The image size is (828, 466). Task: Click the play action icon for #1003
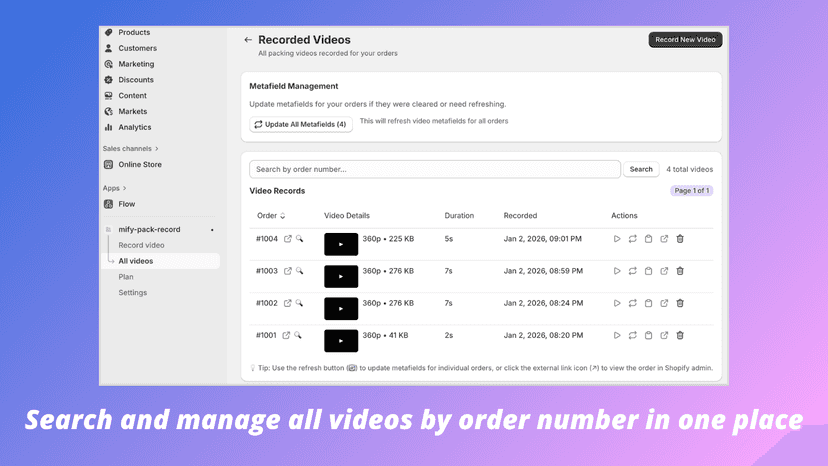click(x=617, y=271)
